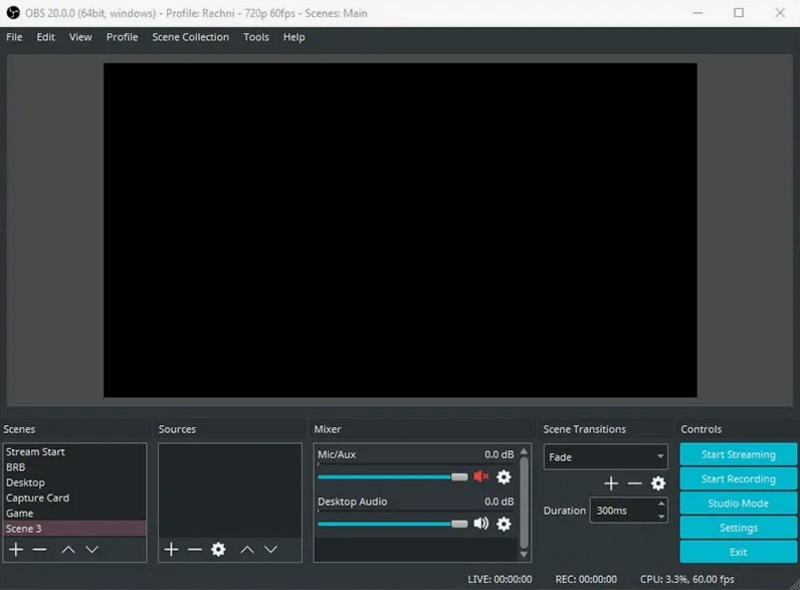The image size is (800, 590).
Task: Select the Capture Card scene
Action: click(74, 498)
